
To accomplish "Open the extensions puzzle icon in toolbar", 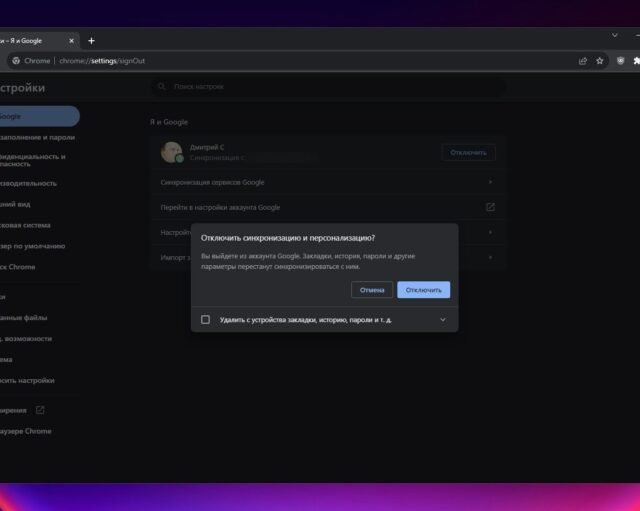I will point(636,61).
